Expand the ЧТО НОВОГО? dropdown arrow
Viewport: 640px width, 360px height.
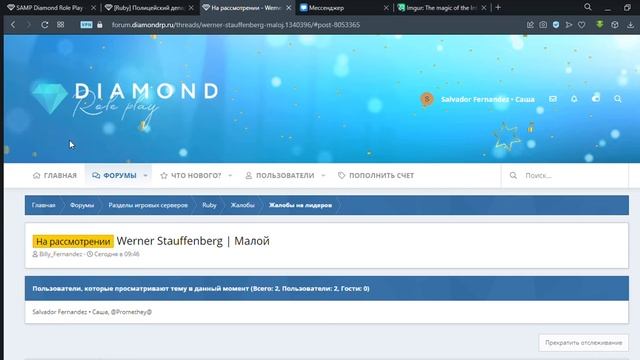click(x=230, y=176)
